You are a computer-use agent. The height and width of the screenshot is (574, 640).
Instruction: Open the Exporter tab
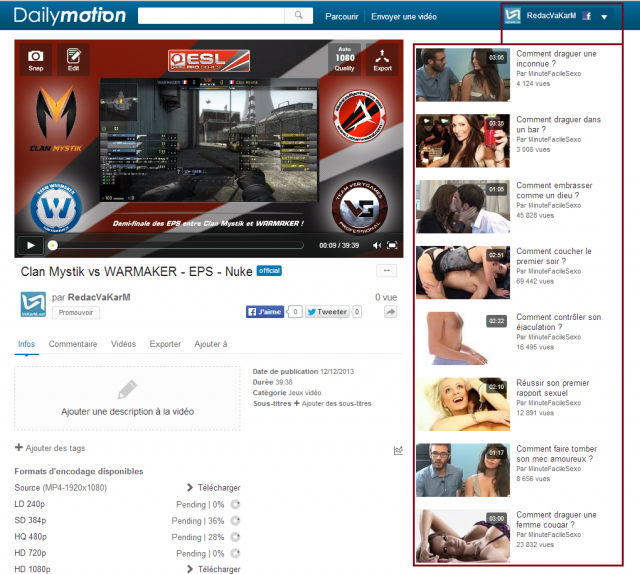[x=165, y=344]
